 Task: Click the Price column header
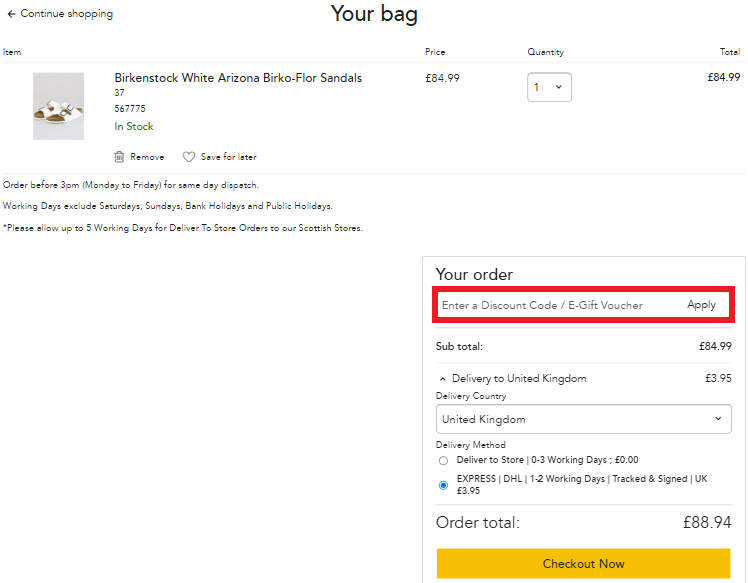435,52
